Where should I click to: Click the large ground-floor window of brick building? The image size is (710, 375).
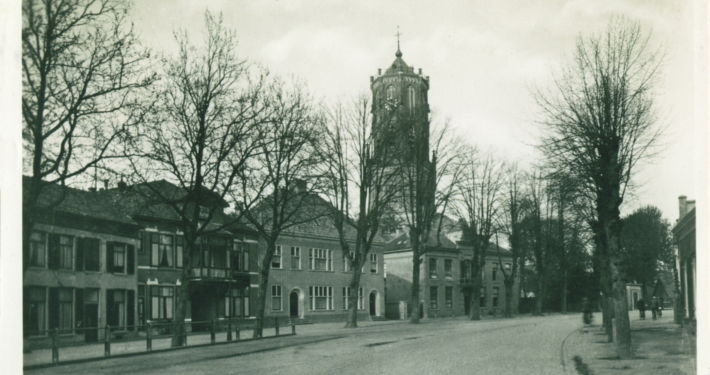pos(321,298)
